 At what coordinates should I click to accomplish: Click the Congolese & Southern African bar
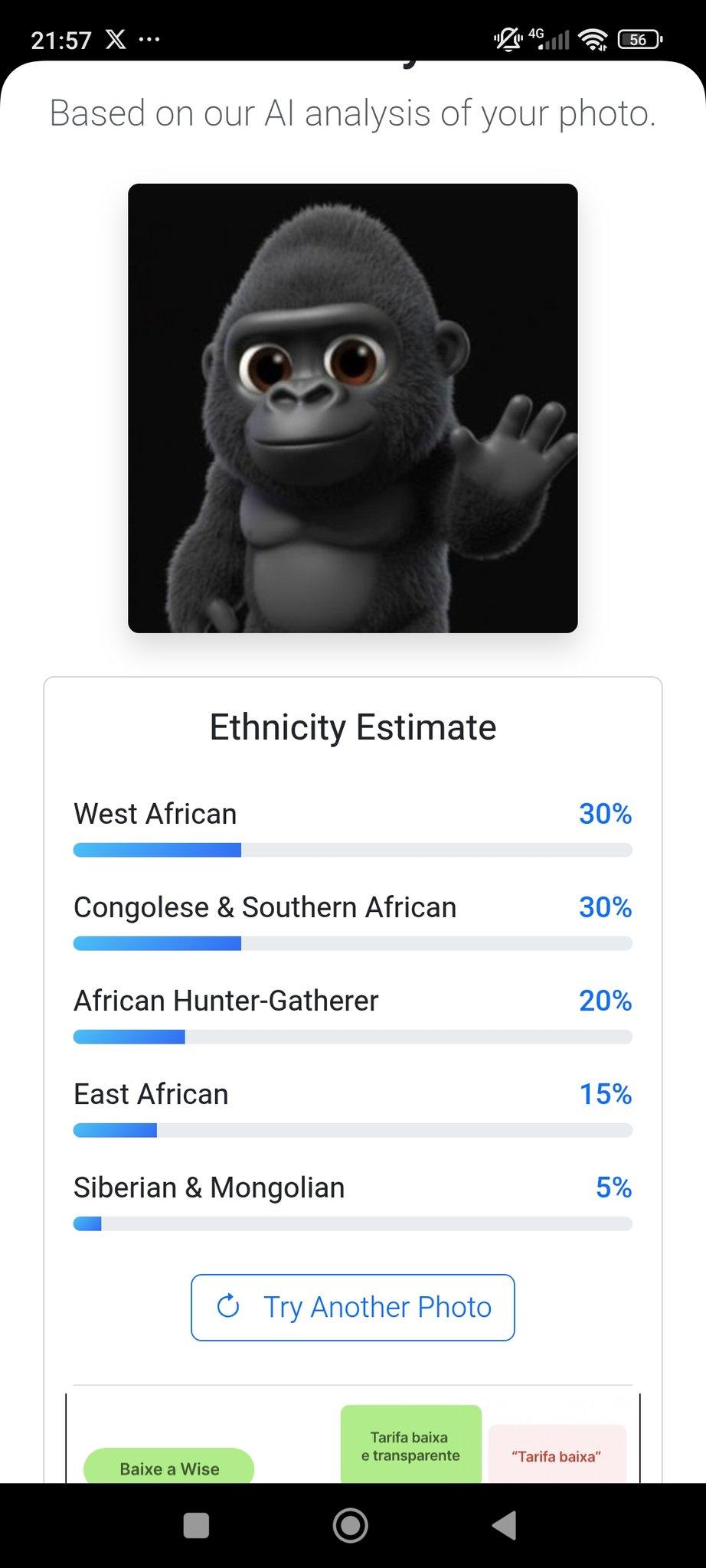(x=353, y=943)
